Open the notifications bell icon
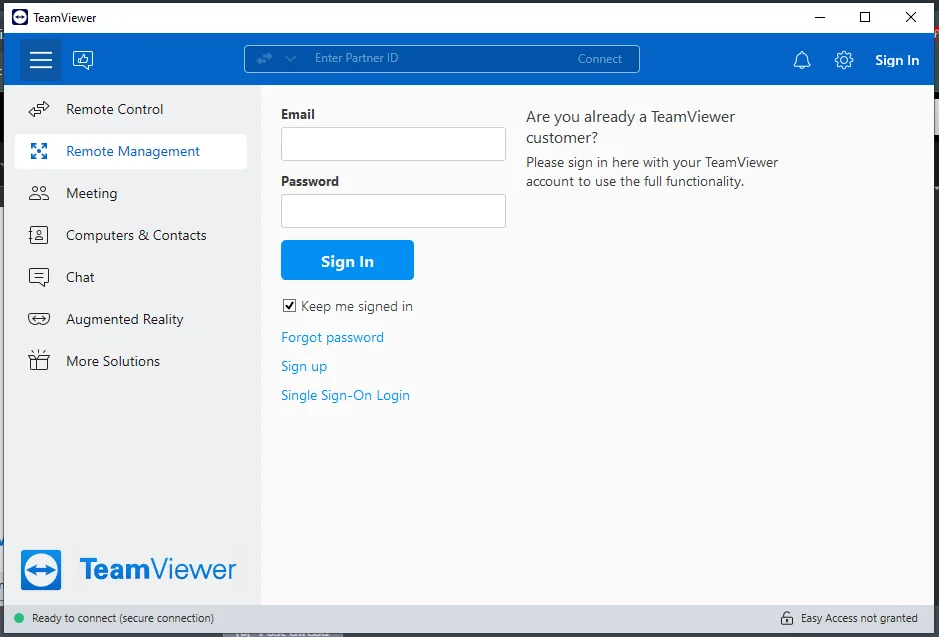939x637 pixels. tap(802, 60)
